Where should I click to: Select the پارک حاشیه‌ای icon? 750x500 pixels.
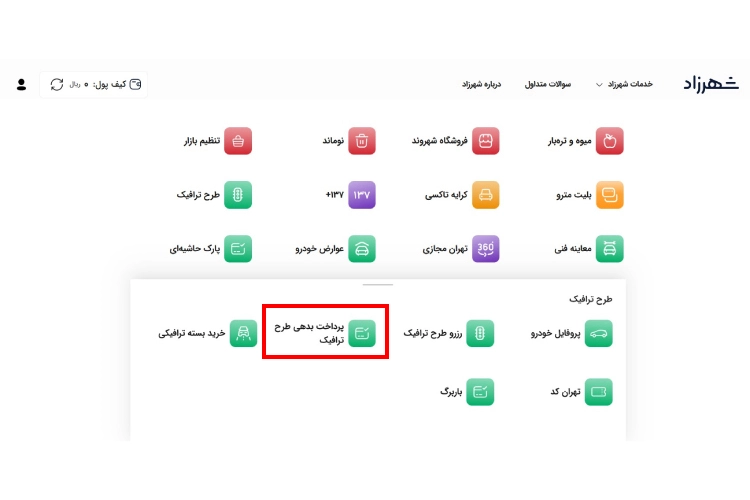coord(238,248)
